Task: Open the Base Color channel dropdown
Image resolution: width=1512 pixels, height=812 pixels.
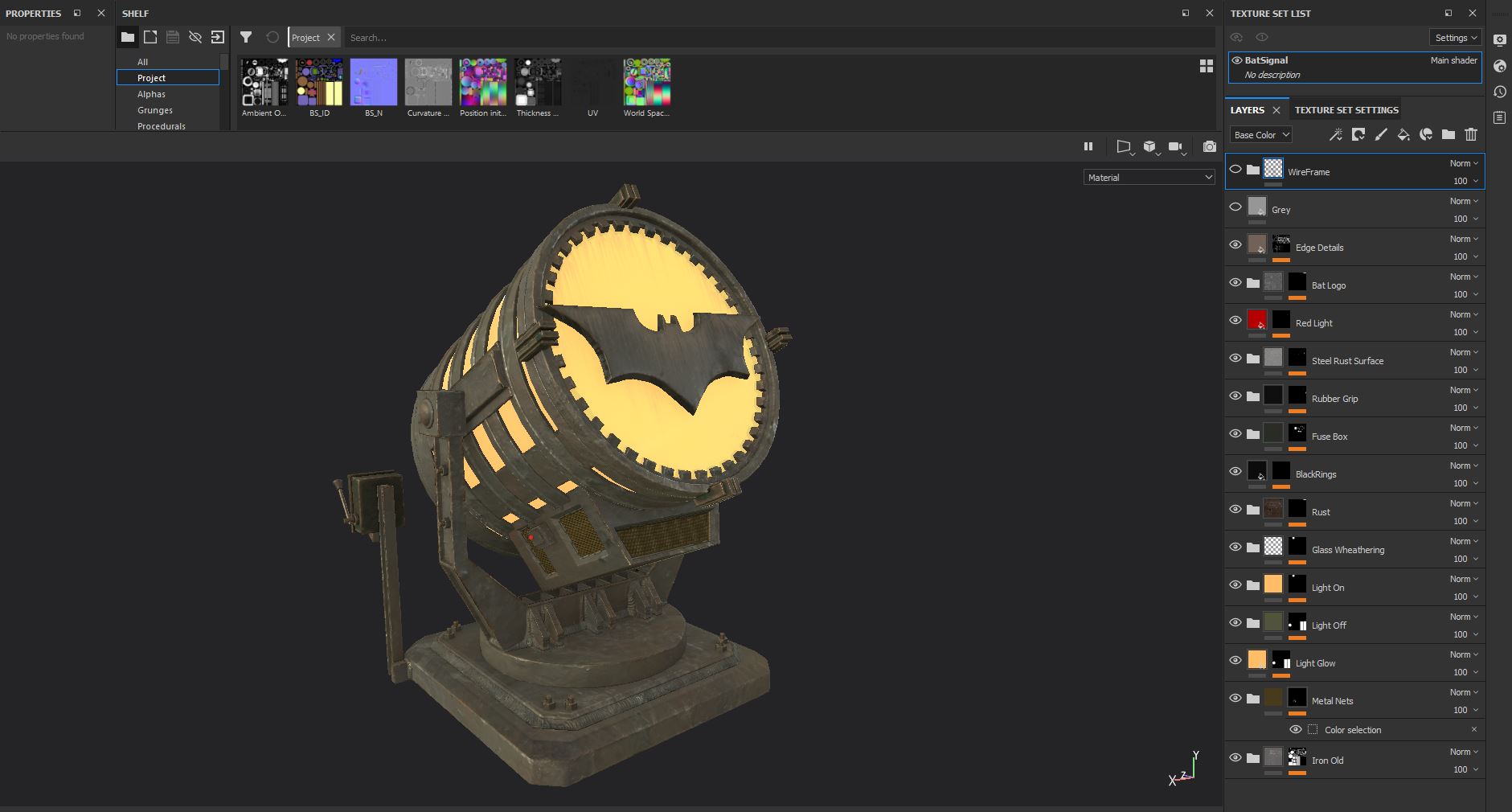Action: pos(1260,134)
